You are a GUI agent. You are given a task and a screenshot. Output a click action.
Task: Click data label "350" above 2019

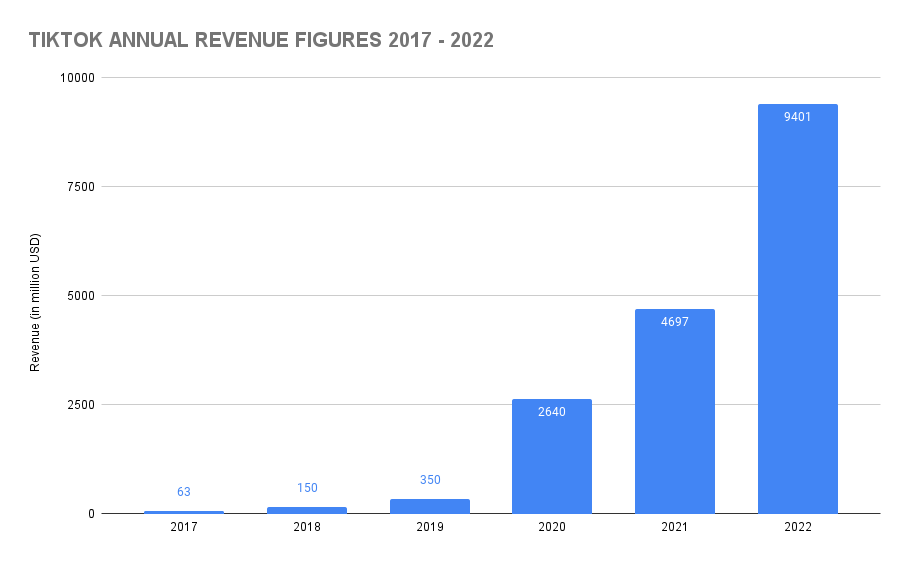(430, 480)
